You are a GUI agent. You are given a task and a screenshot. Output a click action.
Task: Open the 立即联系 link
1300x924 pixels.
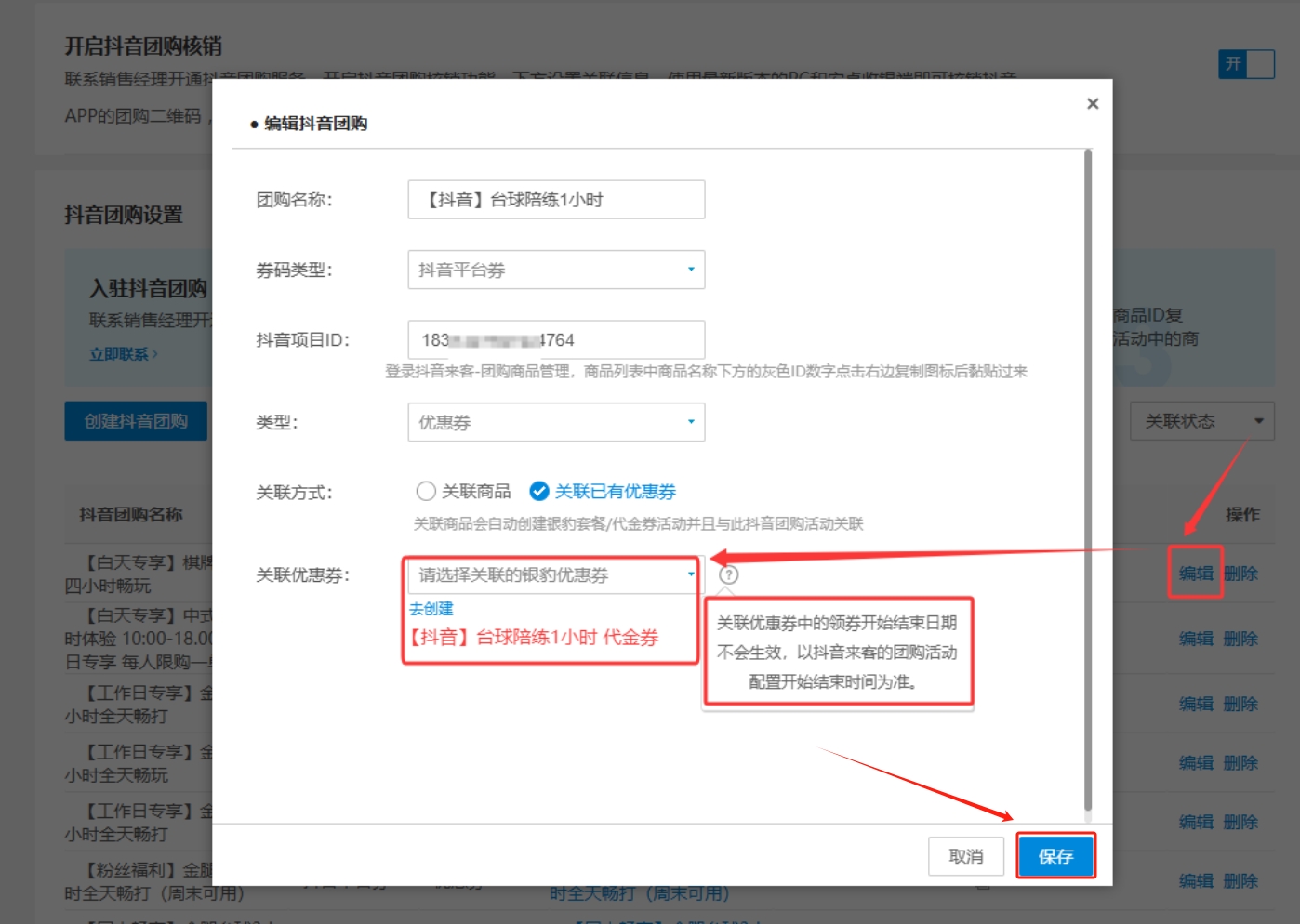point(124,354)
